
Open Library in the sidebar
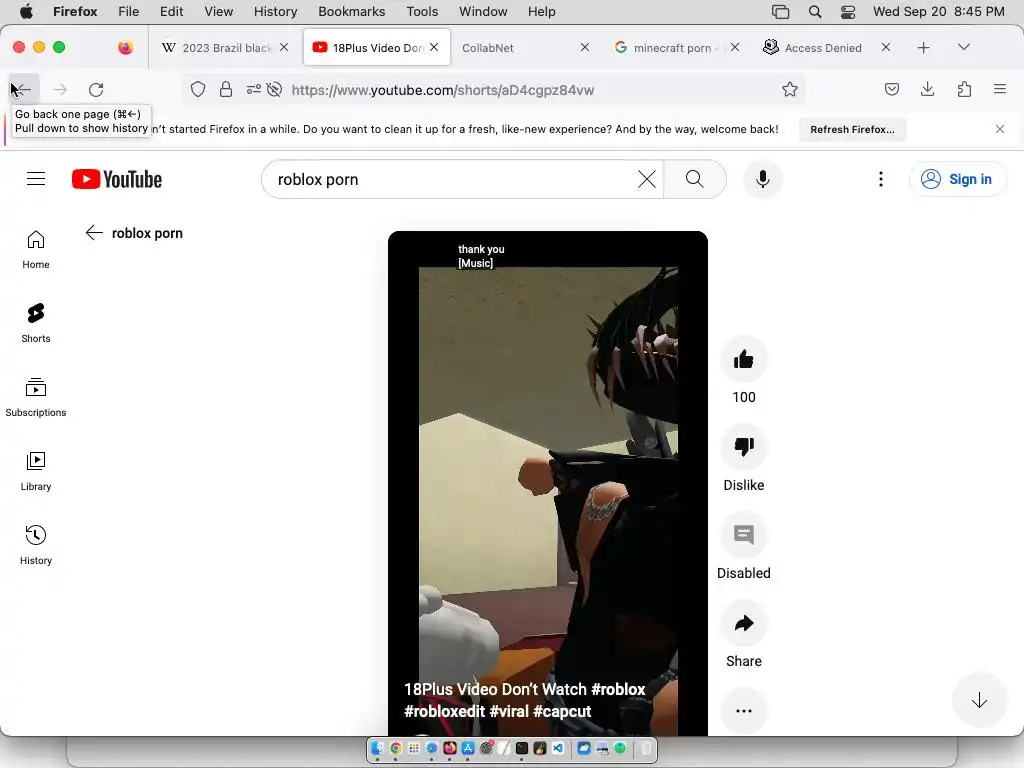(x=36, y=471)
